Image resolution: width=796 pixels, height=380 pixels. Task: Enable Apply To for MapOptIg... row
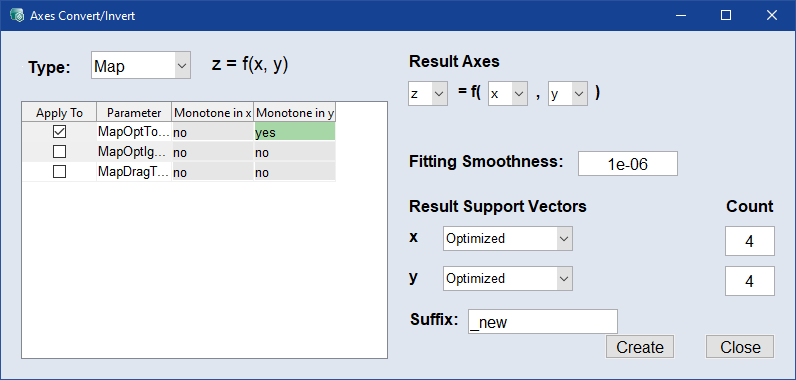[x=59, y=152]
